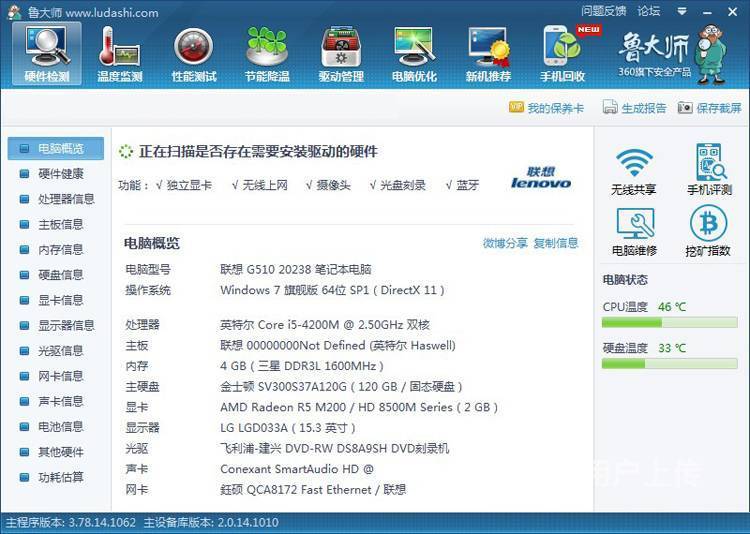This screenshot has width=750, height=534.
Task: Minimize the Ludashi window
Action: point(708,12)
